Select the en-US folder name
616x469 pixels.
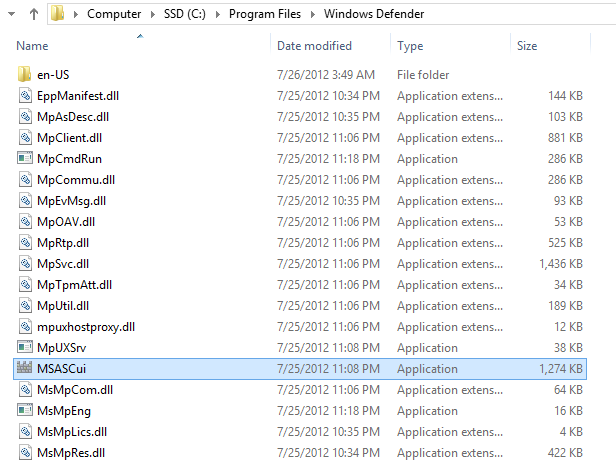click(53, 75)
